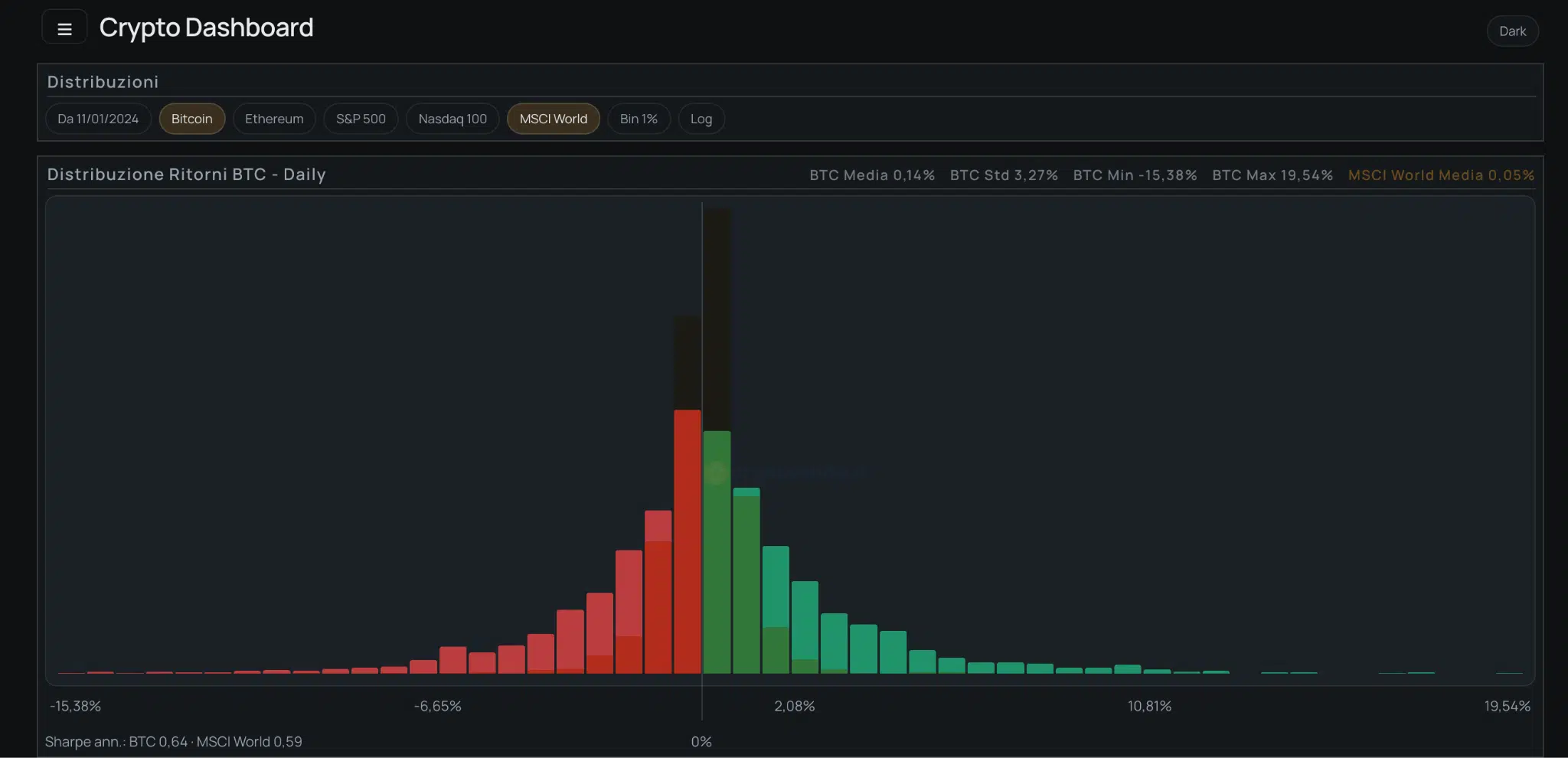Switch distribution to S&P 500
This screenshot has width=1568, height=758.
click(360, 119)
